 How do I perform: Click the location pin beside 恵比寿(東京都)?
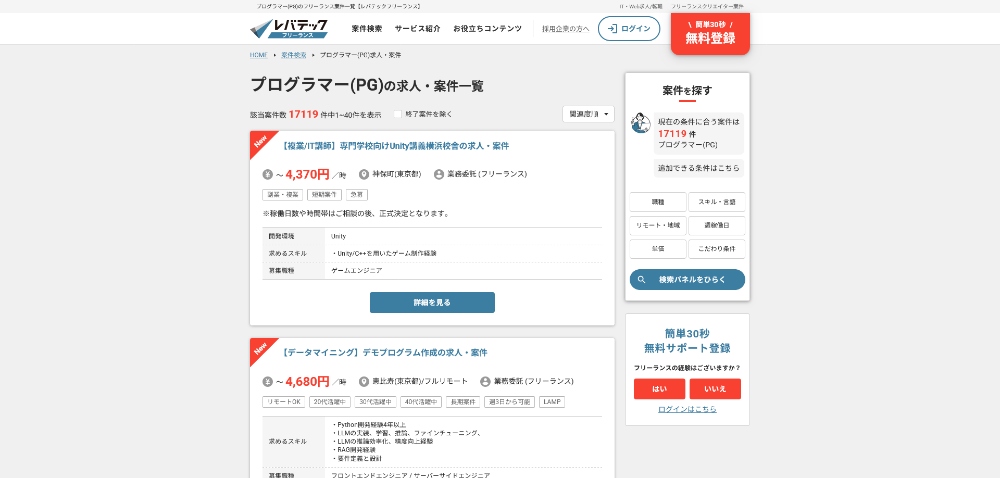tap(364, 382)
